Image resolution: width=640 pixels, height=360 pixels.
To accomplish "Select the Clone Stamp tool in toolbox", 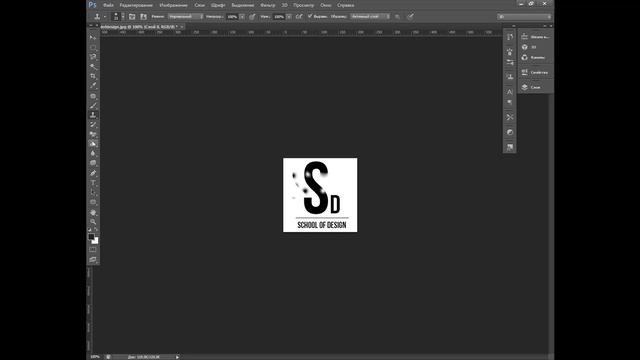I will click(x=93, y=115).
